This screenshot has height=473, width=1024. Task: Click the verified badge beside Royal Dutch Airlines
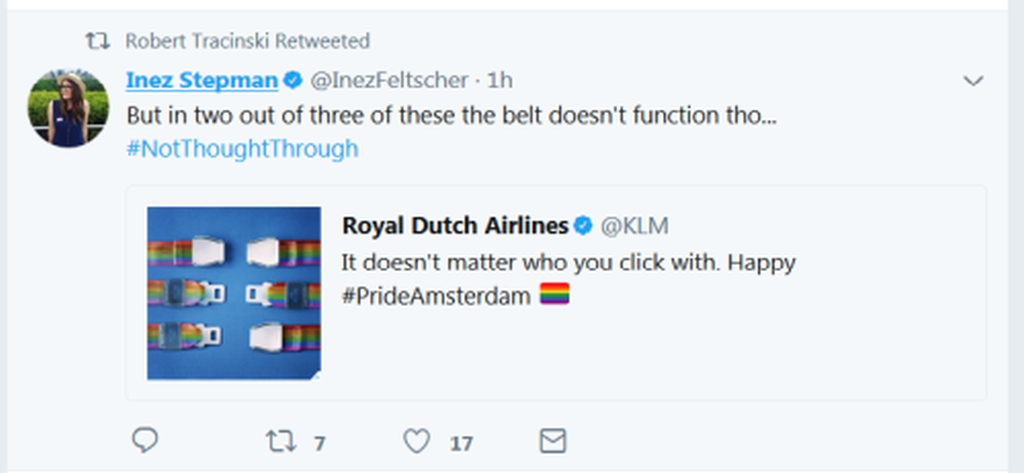tap(582, 226)
